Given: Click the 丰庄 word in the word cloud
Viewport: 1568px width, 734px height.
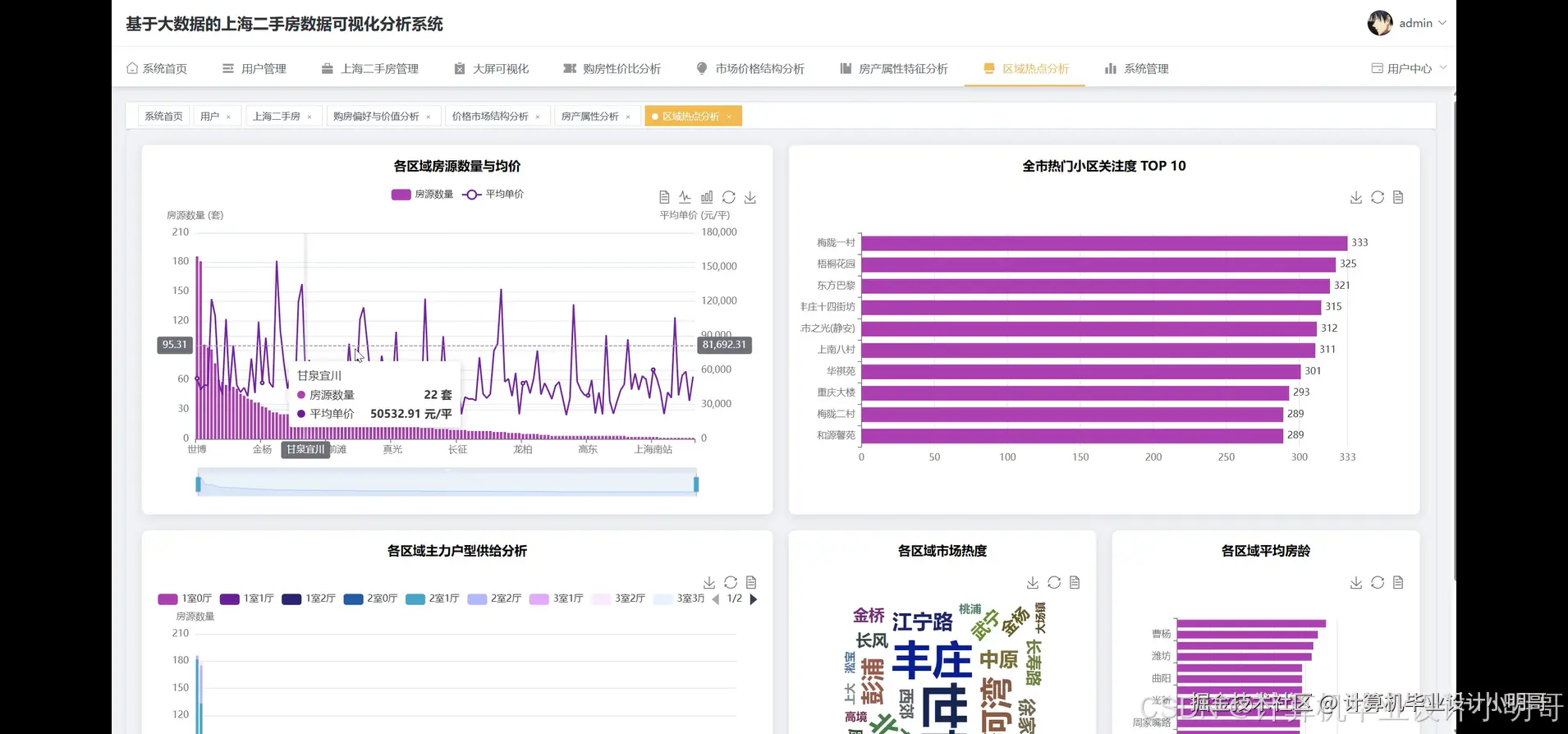Looking at the screenshot, I should pyautogui.click(x=932, y=661).
